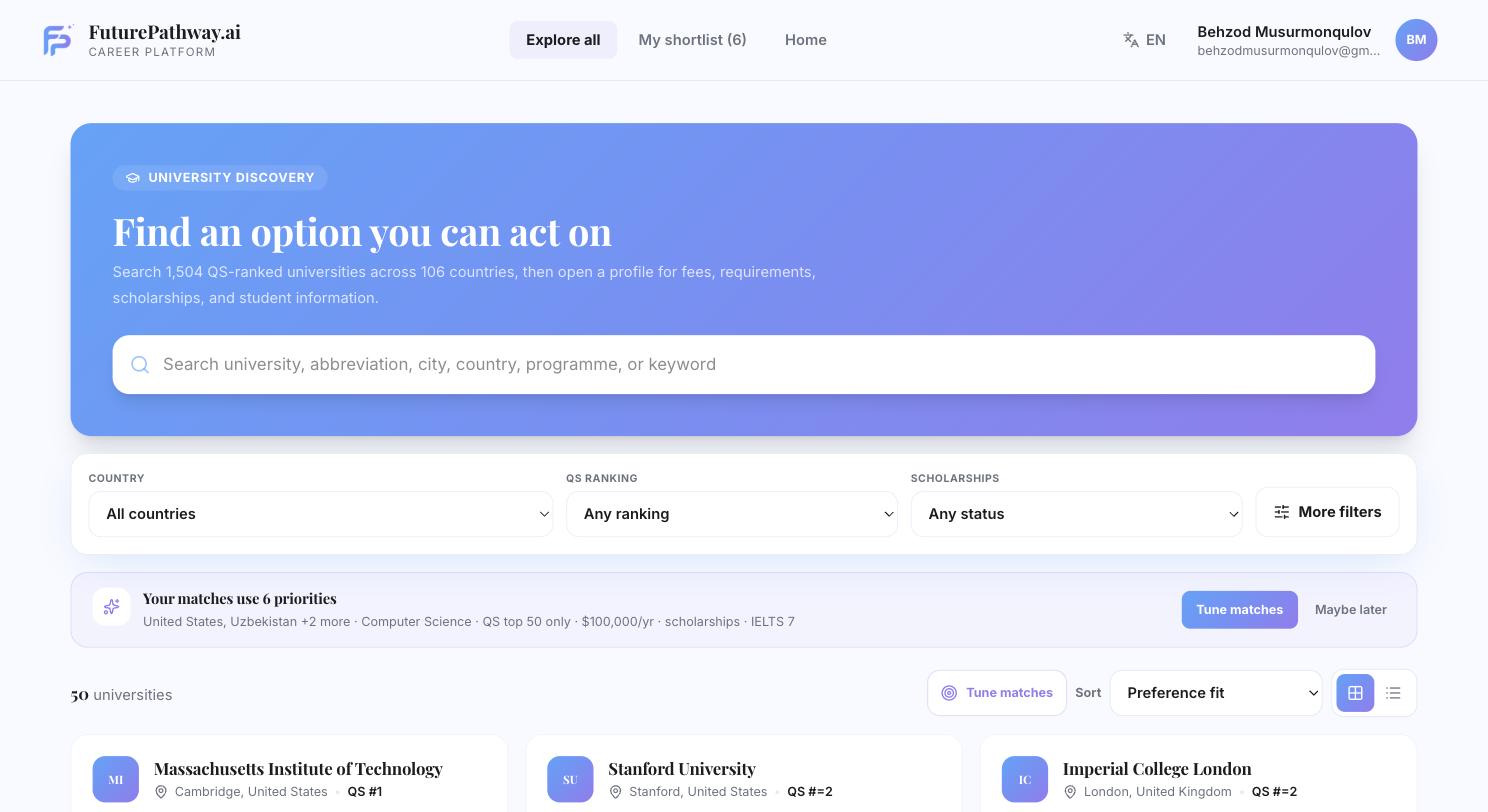Open More filters

[1327, 512]
